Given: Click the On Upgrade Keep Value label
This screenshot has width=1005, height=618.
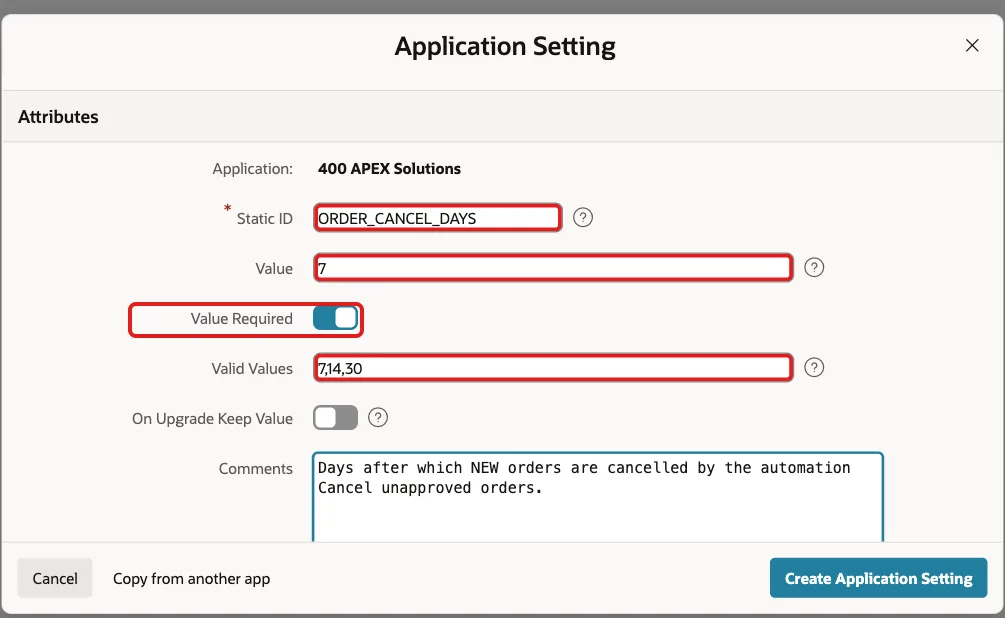Looking at the screenshot, I should [x=212, y=419].
